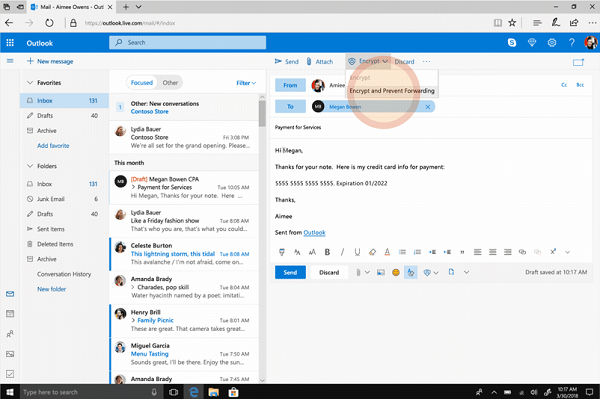Collapse the Folders section
The width and height of the screenshot is (600, 399).
tap(30, 166)
